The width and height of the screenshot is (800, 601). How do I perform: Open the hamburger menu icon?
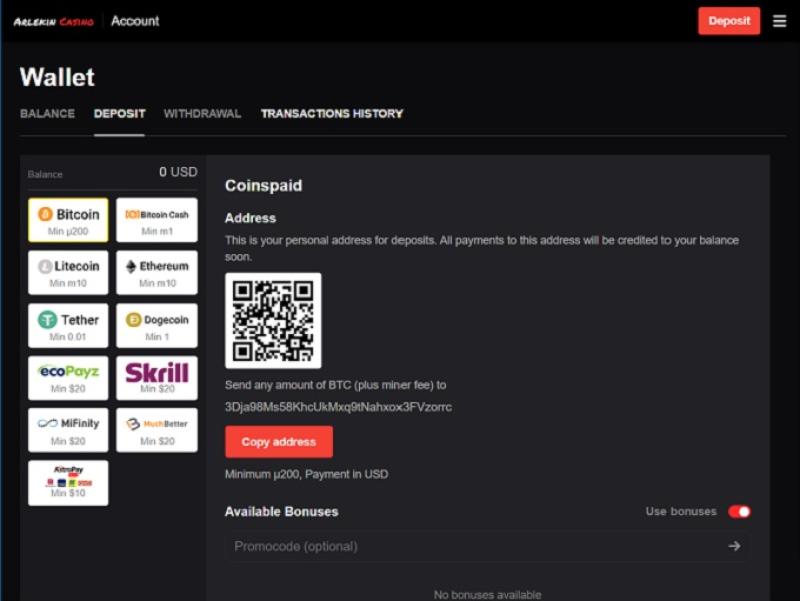point(779,21)
